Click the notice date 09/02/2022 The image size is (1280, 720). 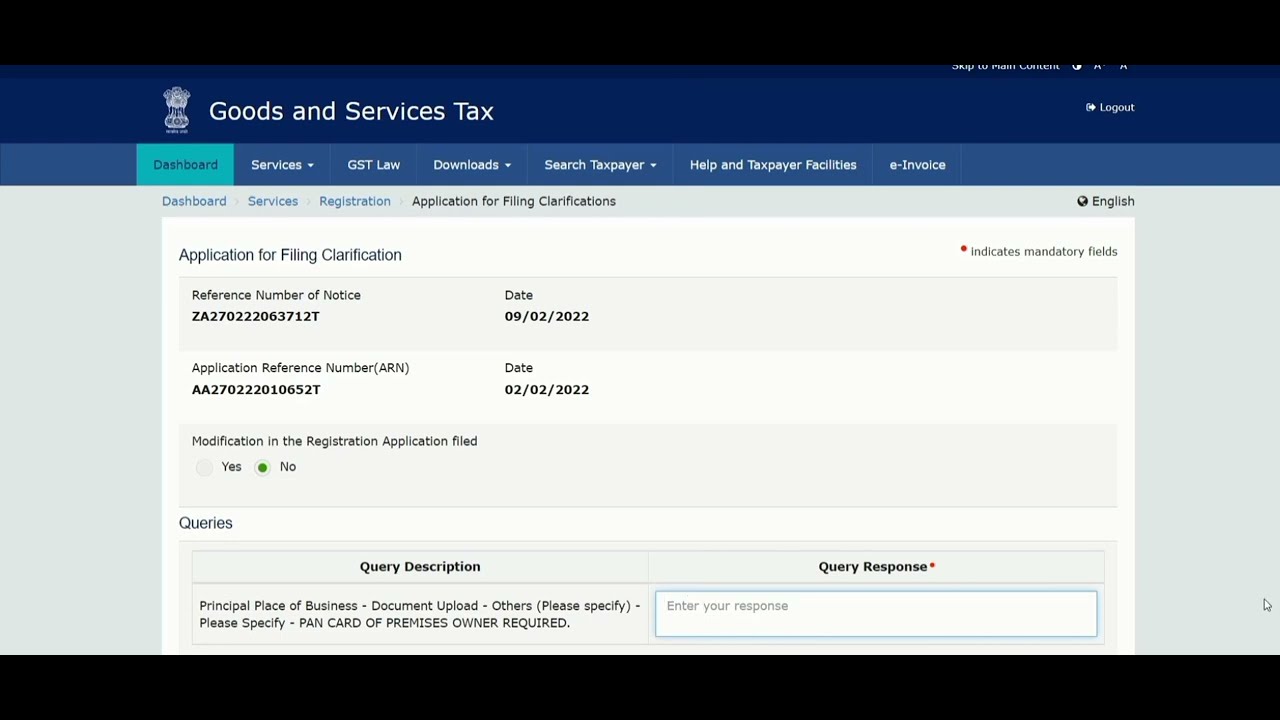click(547, 316)
